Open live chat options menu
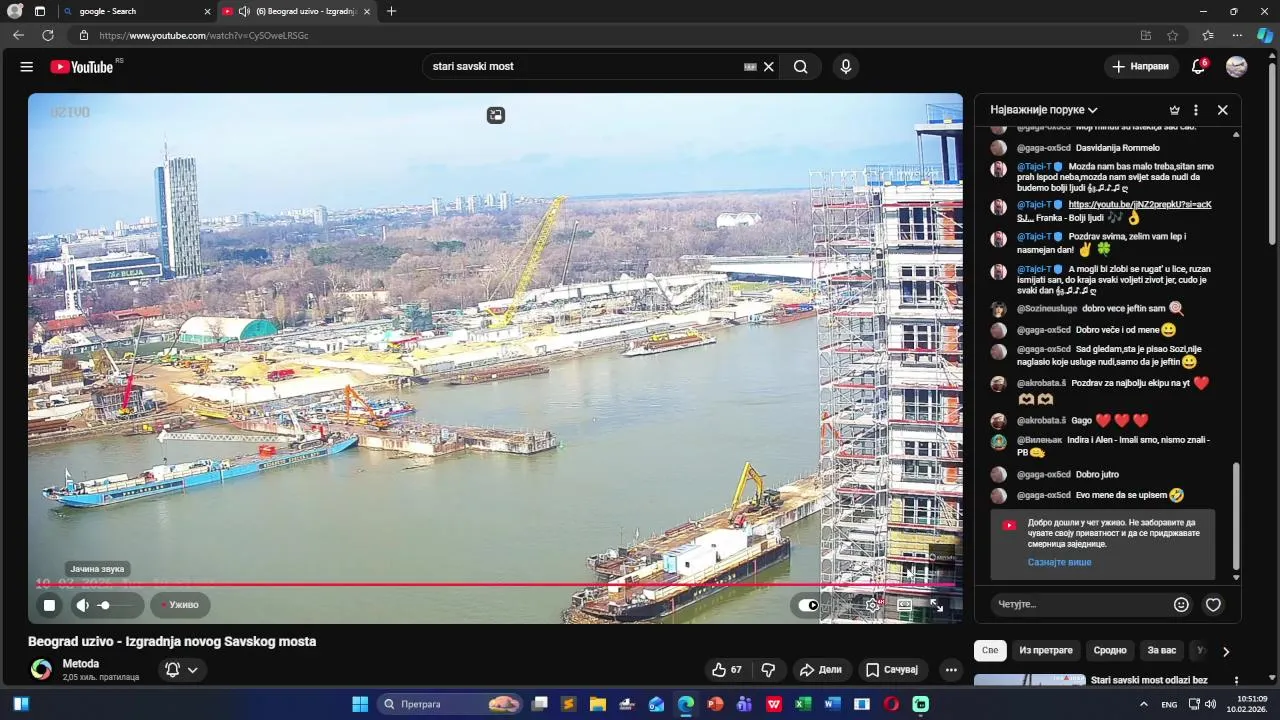The image size is (1280, 720). point(1196,110)
